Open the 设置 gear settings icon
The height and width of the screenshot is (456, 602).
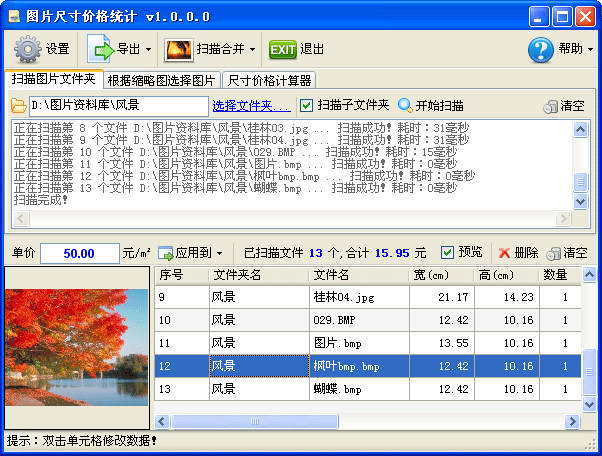(x=27, y=48)
